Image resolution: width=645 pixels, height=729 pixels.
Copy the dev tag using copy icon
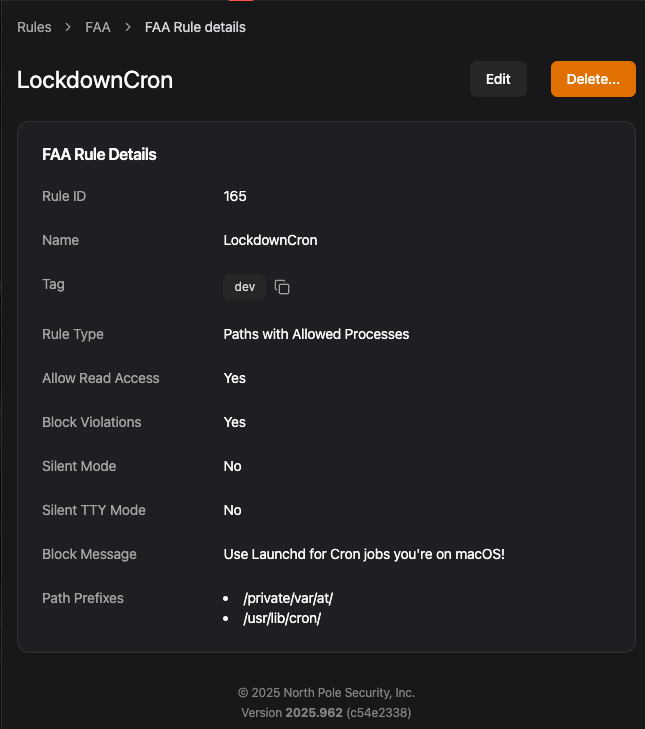click(282, 287)
